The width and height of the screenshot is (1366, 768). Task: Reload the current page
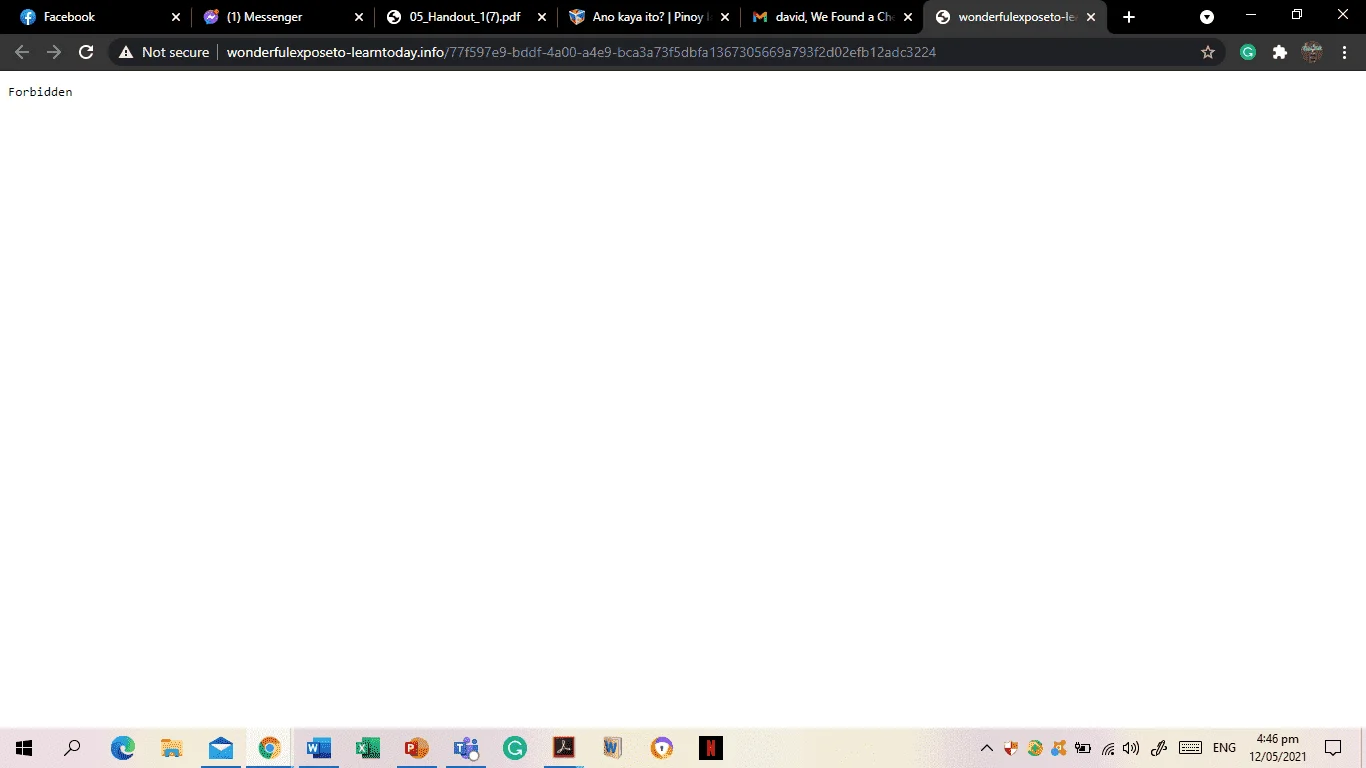tap(86, 52)
